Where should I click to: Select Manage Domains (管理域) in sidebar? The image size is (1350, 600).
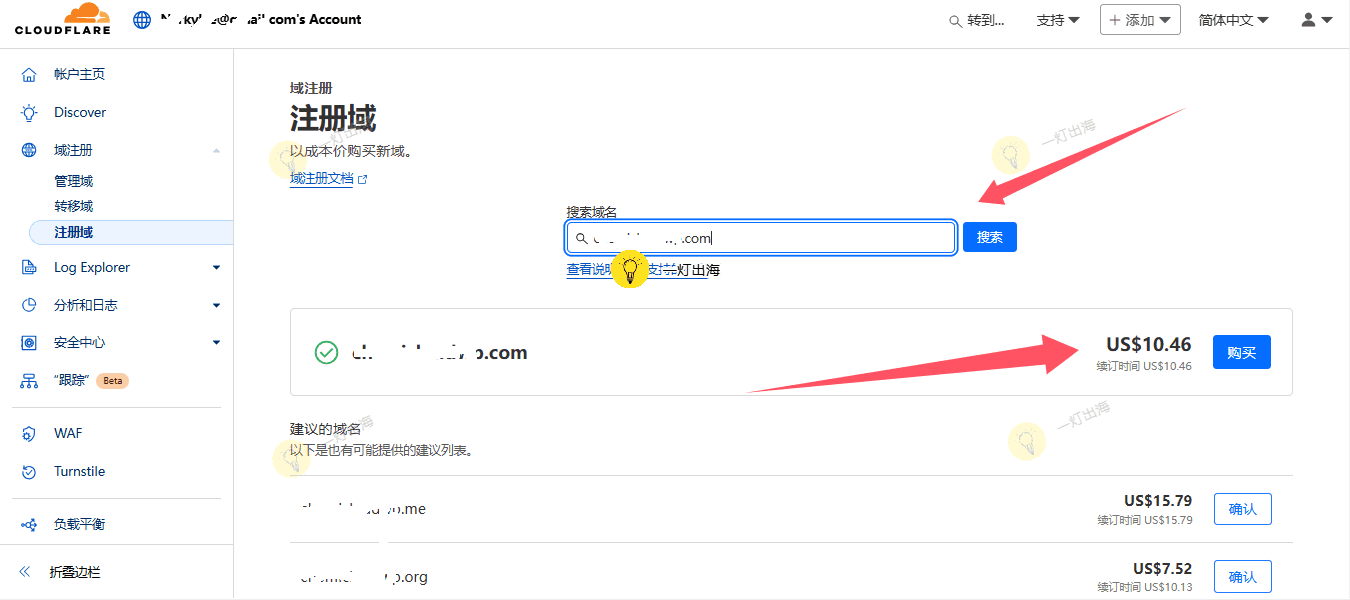click(x=73, y=181)
